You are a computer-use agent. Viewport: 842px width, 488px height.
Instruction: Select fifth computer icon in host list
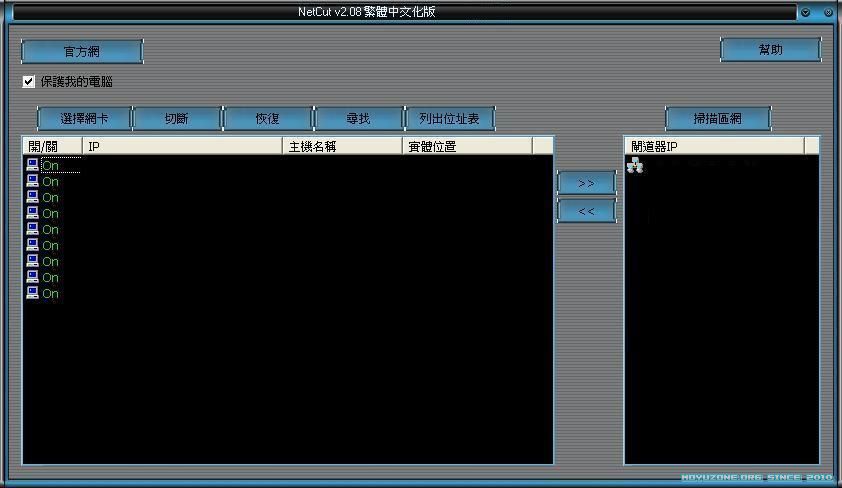click(x=33, y=229)
